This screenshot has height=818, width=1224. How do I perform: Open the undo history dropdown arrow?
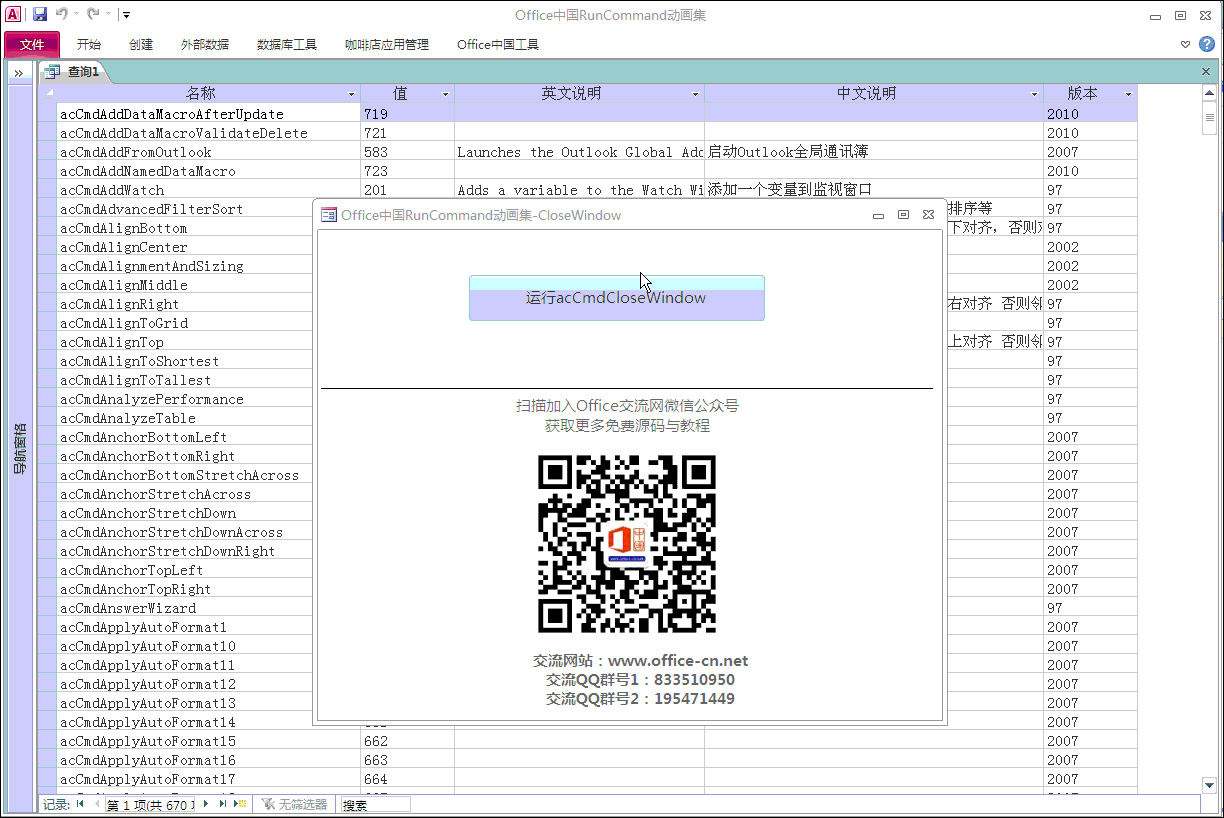point(76,14)
